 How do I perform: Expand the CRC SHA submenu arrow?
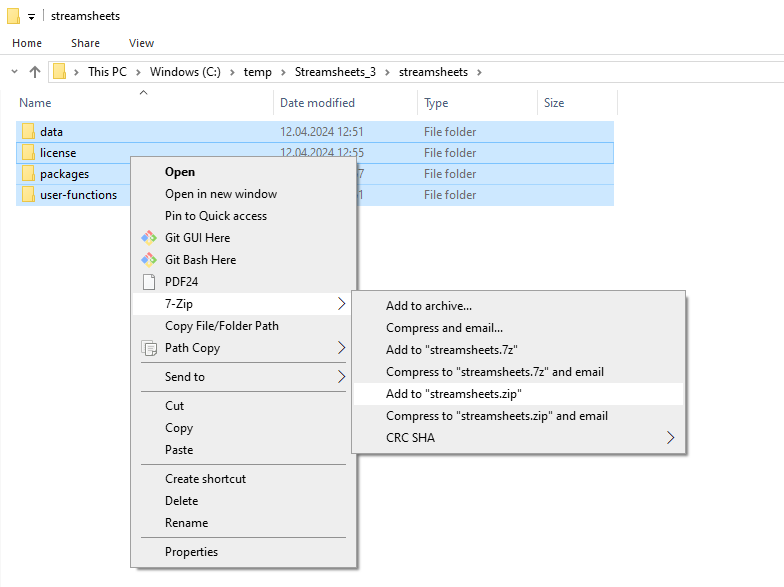coord(670,438)
